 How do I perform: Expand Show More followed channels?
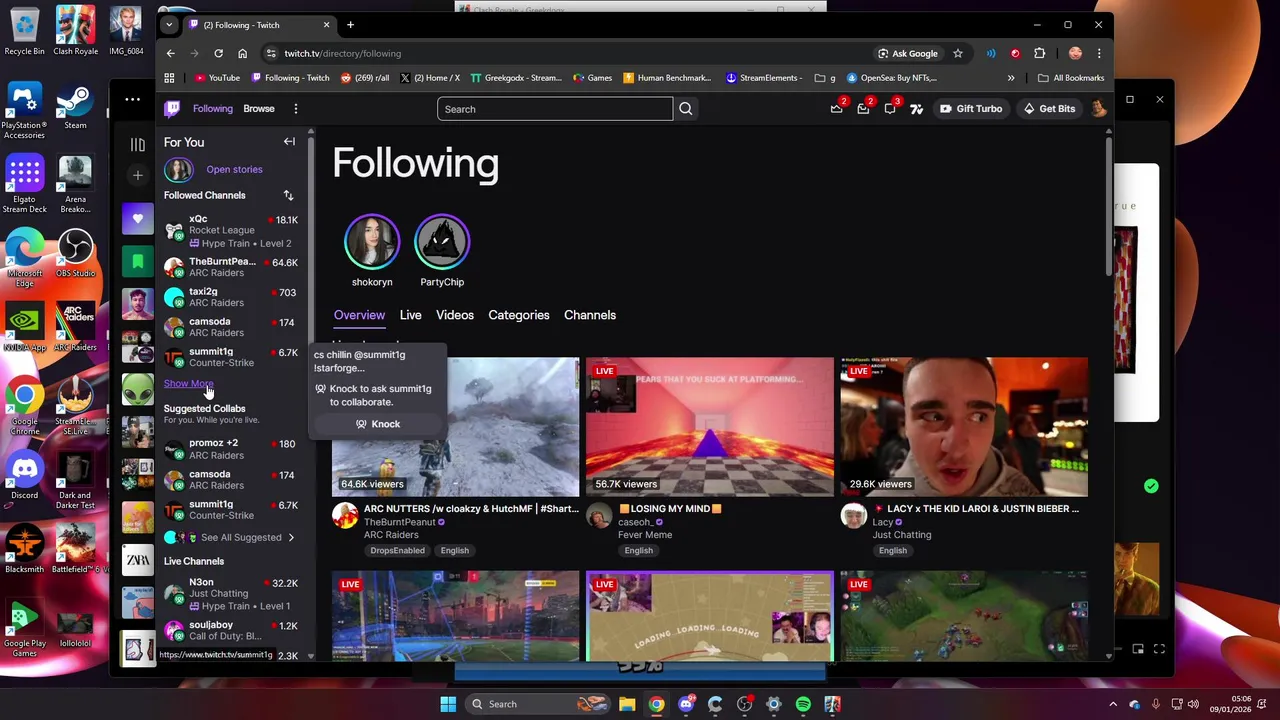(x=188, y=383)
